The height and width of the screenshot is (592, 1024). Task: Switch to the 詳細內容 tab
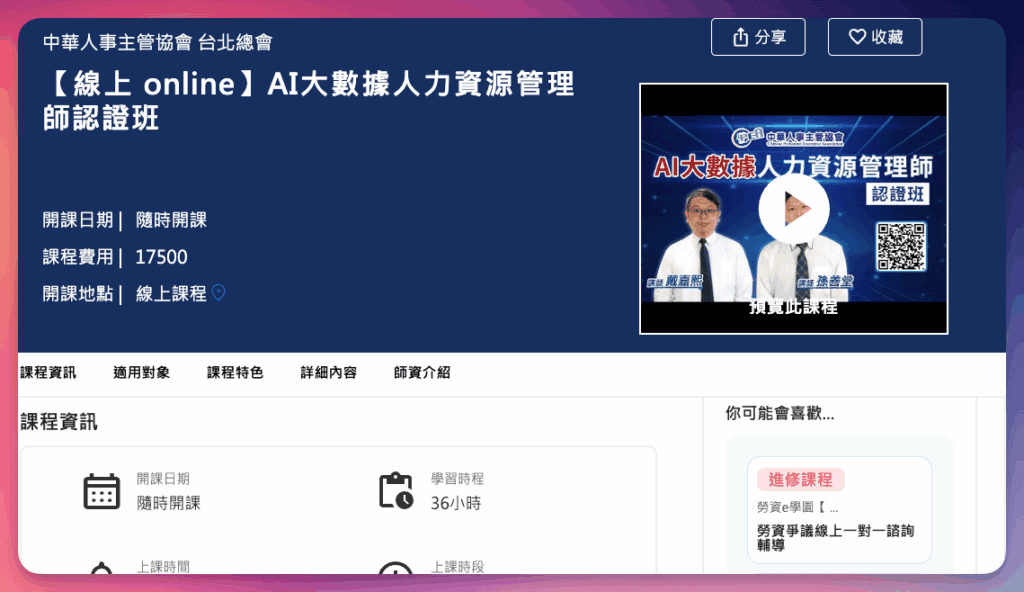click(328, 372)
